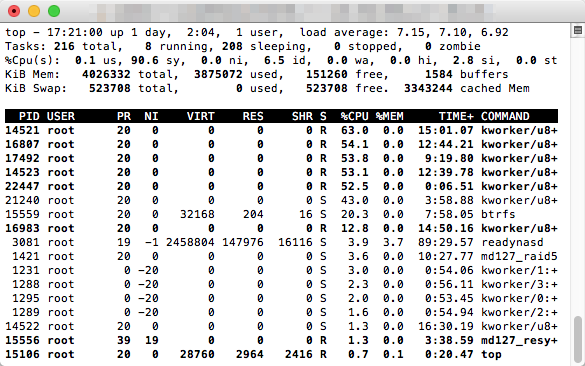Click the 20.3 %CPU value of btrfs
Image resolution: width=585 pixels, height=366 pixels.
354,215
